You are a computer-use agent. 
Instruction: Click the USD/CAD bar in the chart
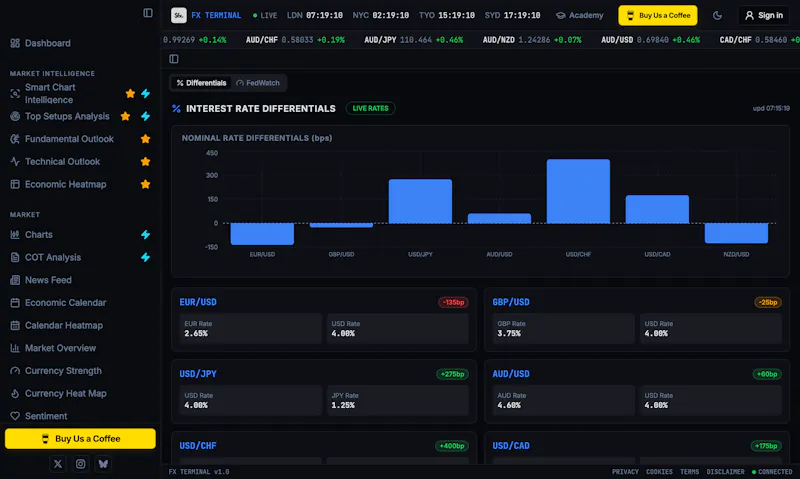pyautogui.click(x=657, y=209)
